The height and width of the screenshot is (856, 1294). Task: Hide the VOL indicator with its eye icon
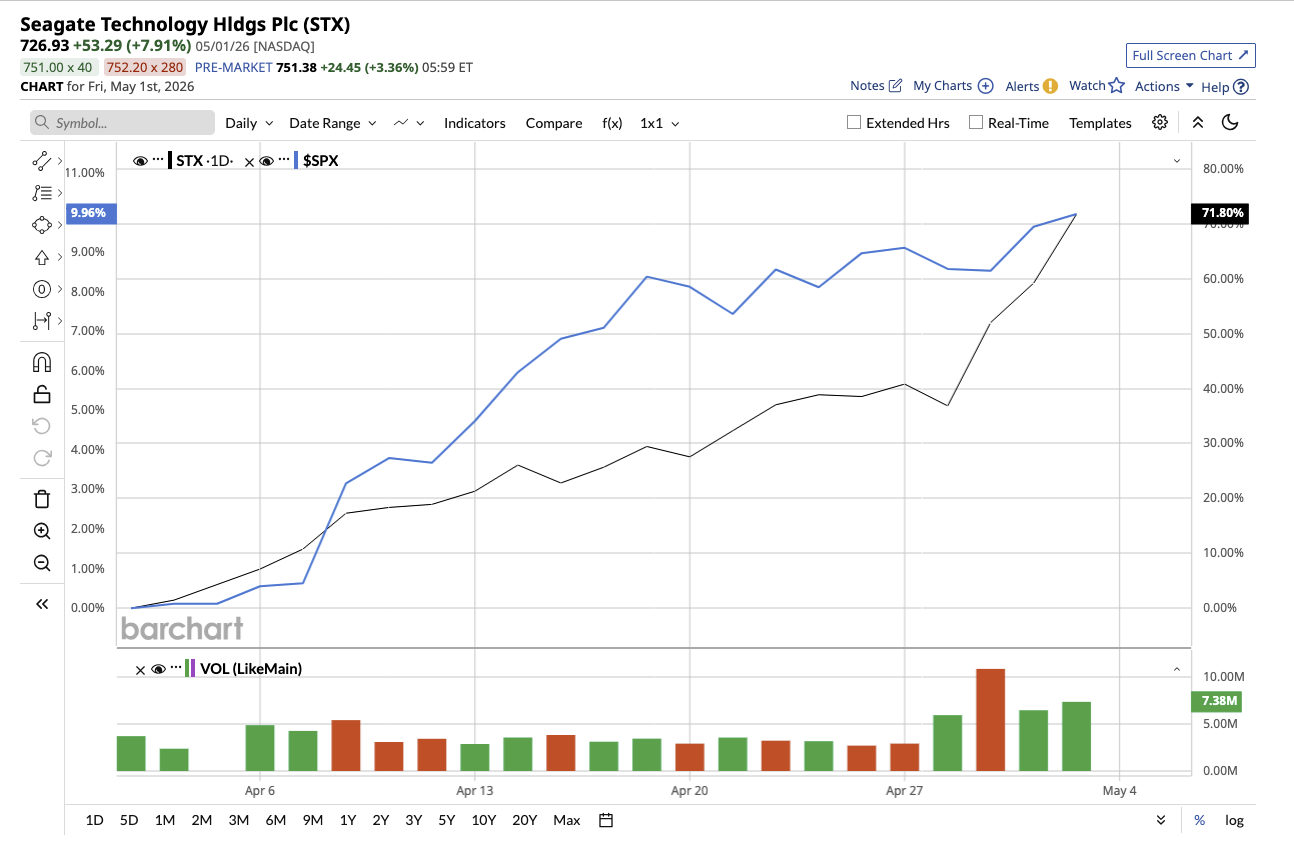[158, 669]
